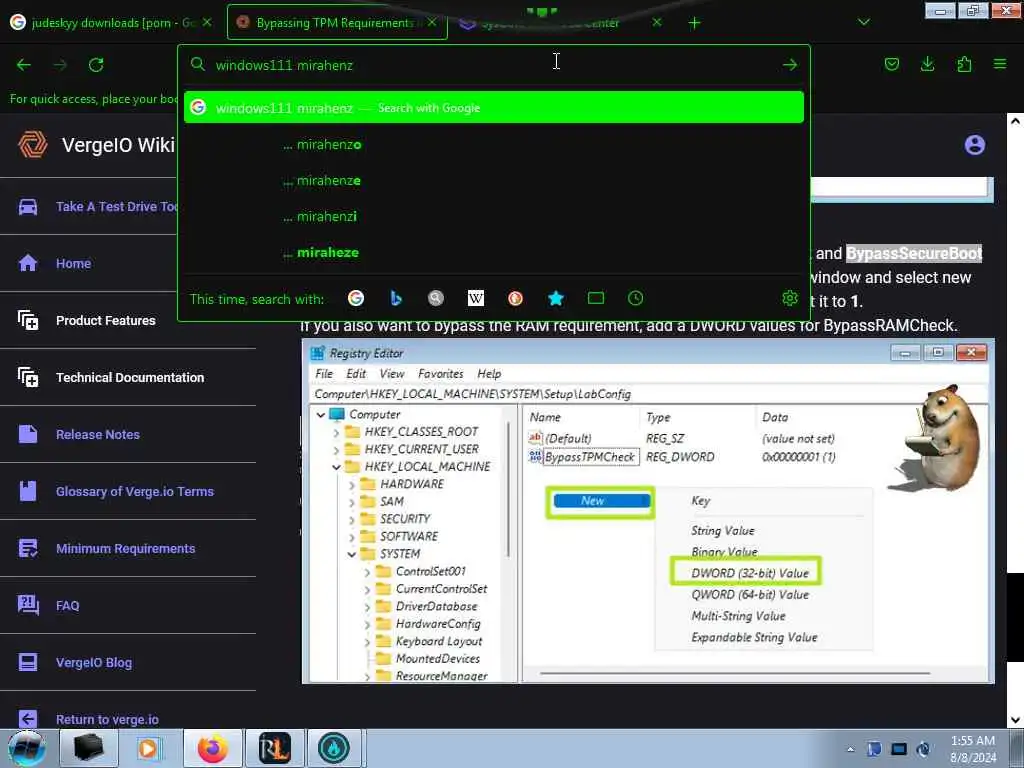Open Minimum Requirements sidebar link

tap(125, 549)
